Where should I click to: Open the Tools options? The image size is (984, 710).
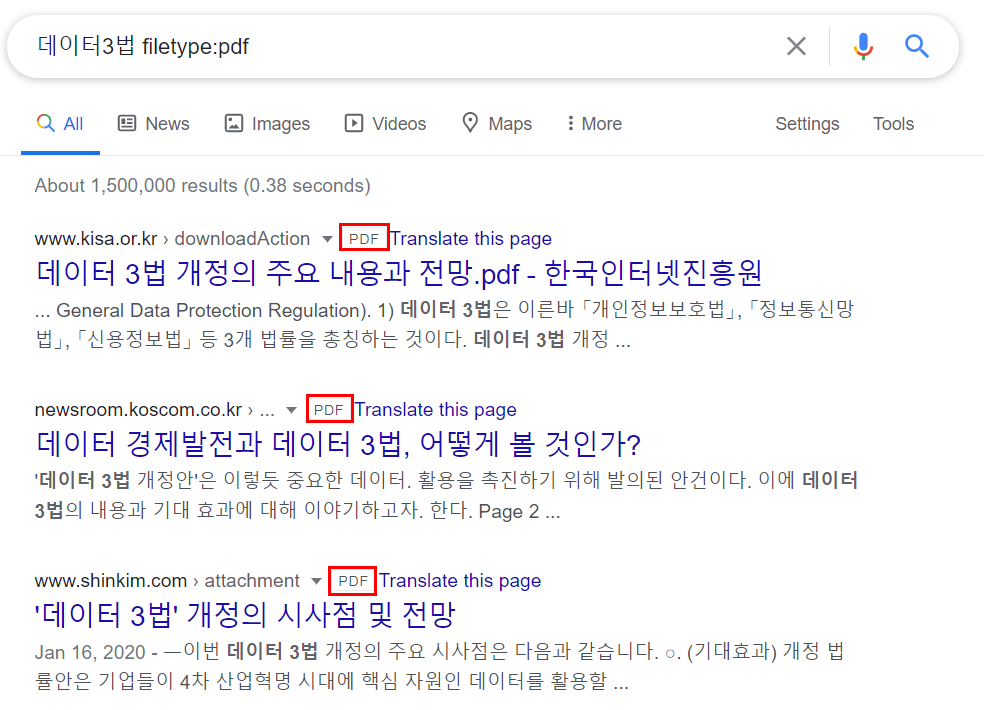893,124
